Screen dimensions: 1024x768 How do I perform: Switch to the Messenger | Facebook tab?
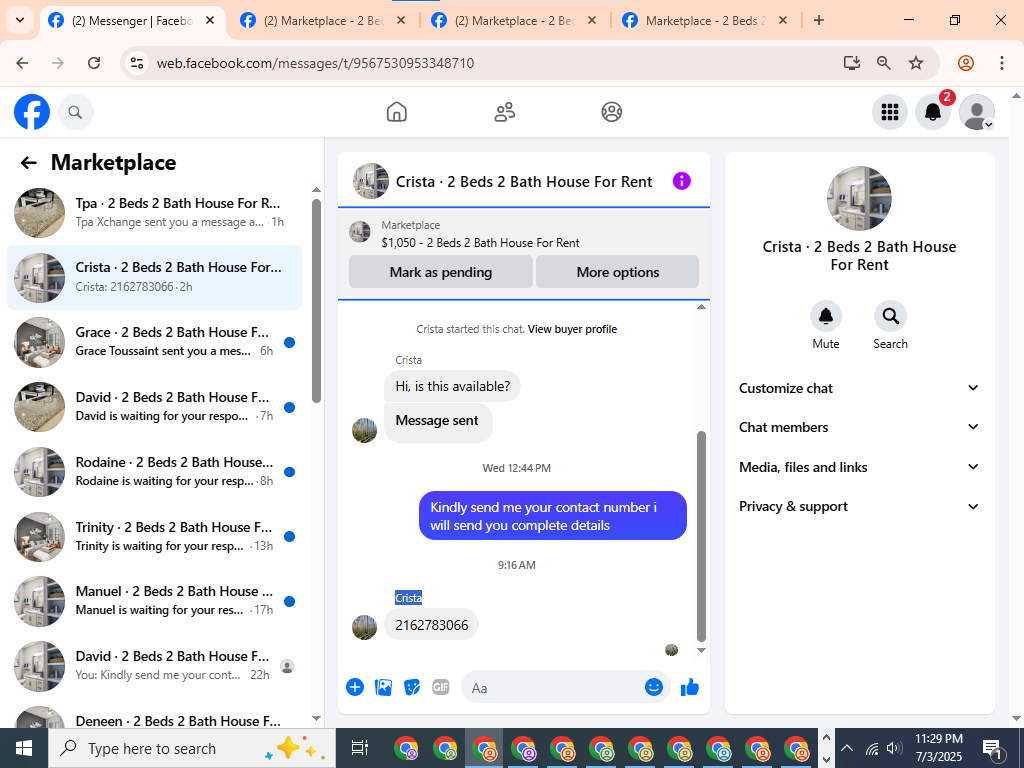pos(133,21)
